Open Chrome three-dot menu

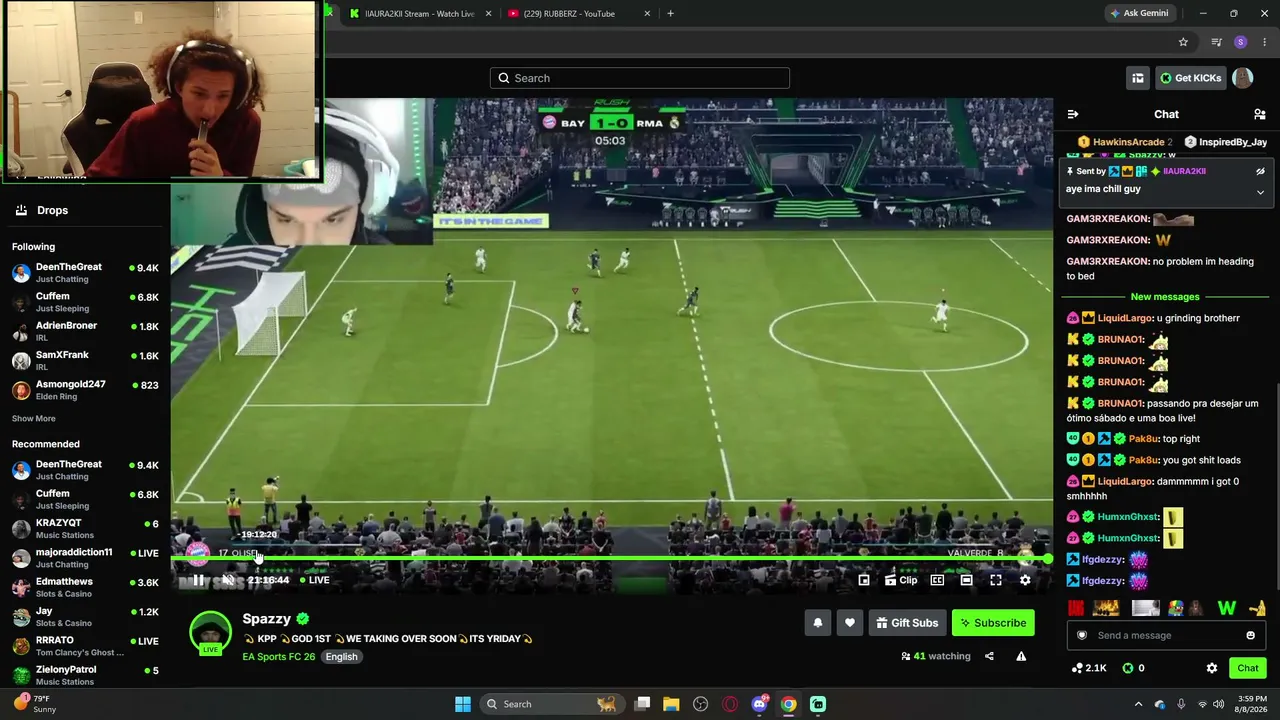[x=1265, y=42]
